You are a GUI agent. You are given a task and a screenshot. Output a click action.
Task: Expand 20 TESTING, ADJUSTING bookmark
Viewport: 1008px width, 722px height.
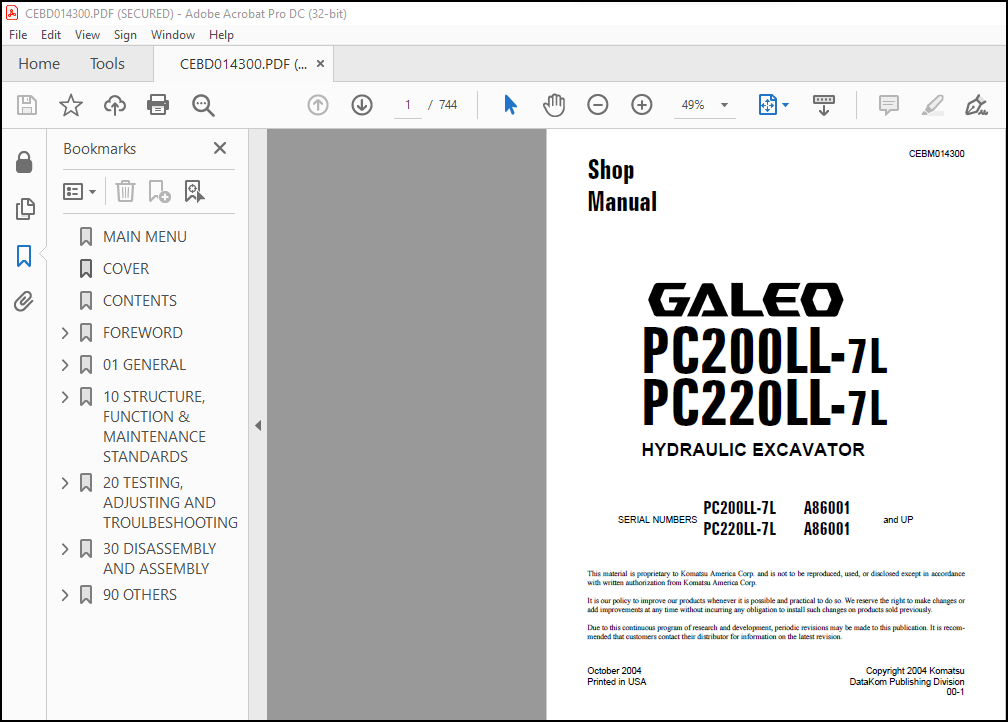point(65,483)
